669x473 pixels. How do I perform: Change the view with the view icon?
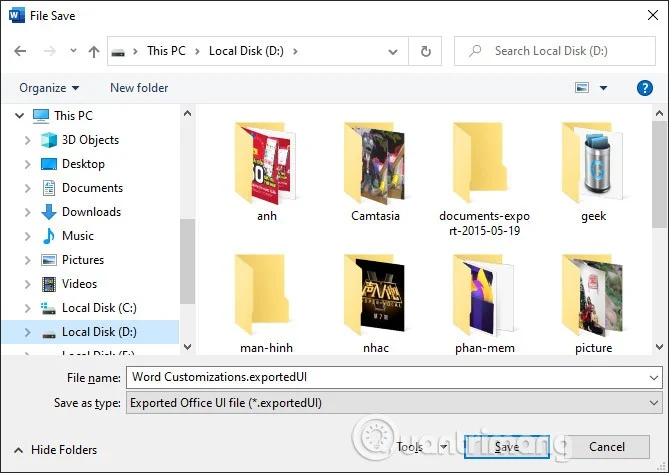point(582,88)
